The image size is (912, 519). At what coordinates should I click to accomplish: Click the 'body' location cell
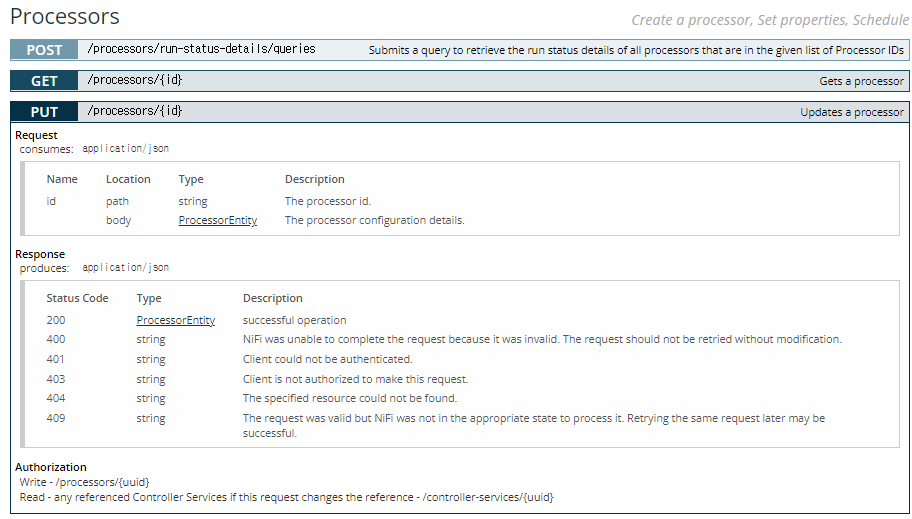(x=119, y=221)
